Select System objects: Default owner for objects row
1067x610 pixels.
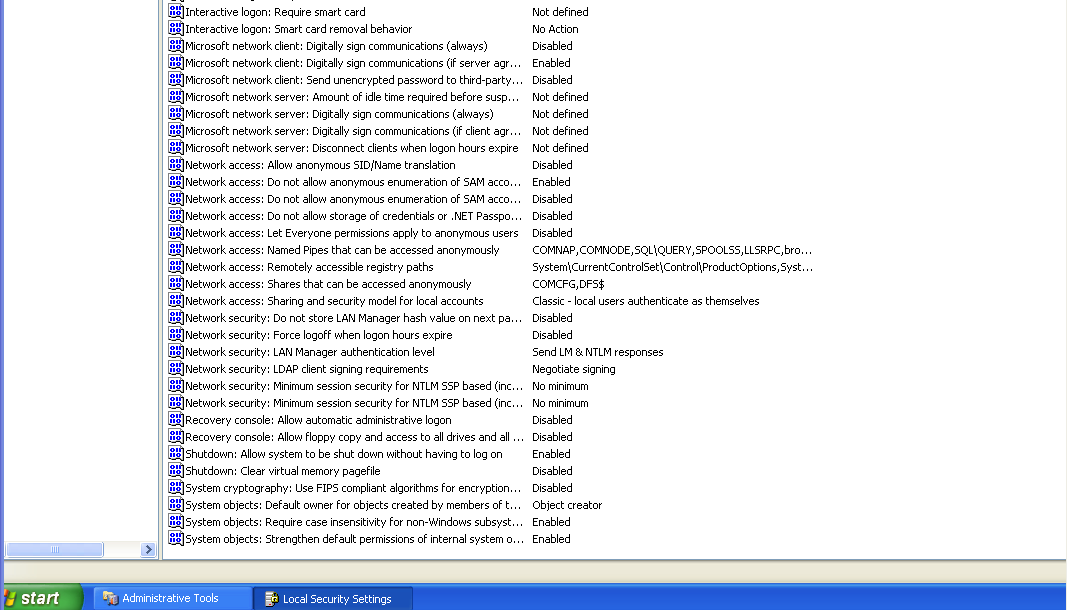(x=352, y=505)
